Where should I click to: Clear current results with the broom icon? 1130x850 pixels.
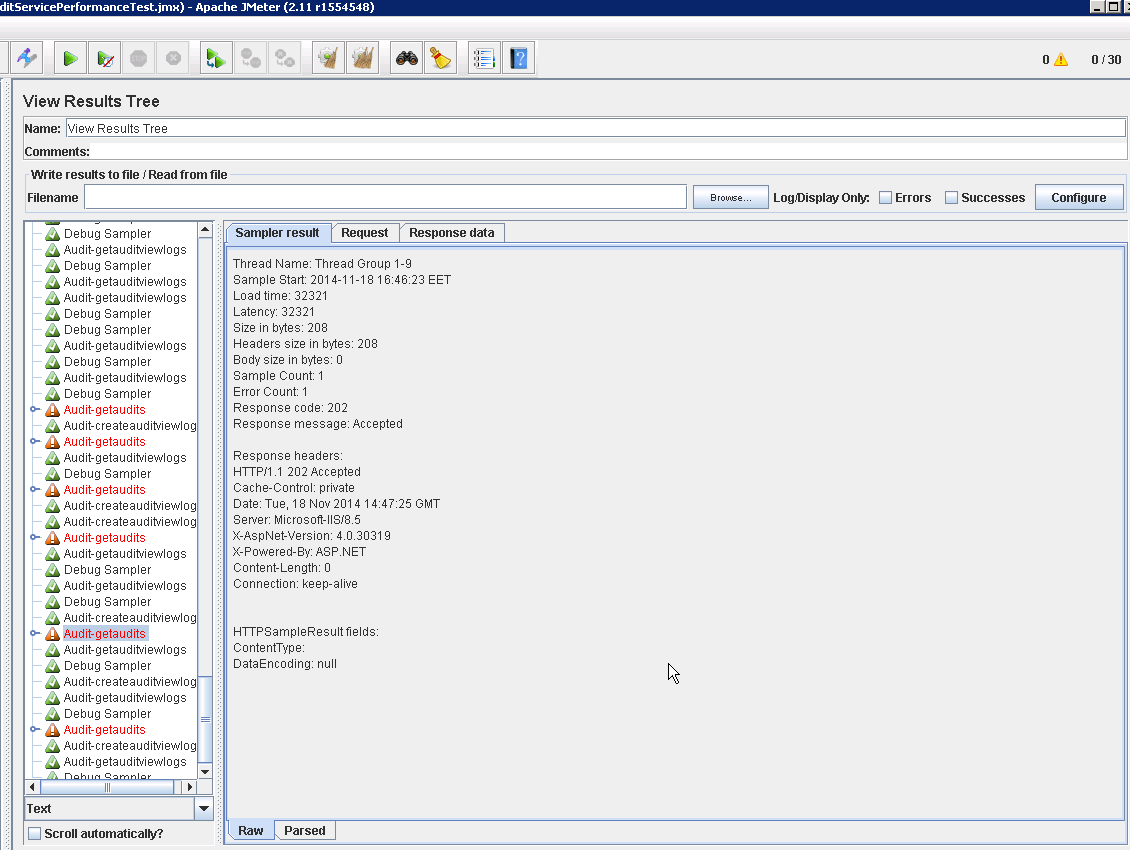point(327,57)
